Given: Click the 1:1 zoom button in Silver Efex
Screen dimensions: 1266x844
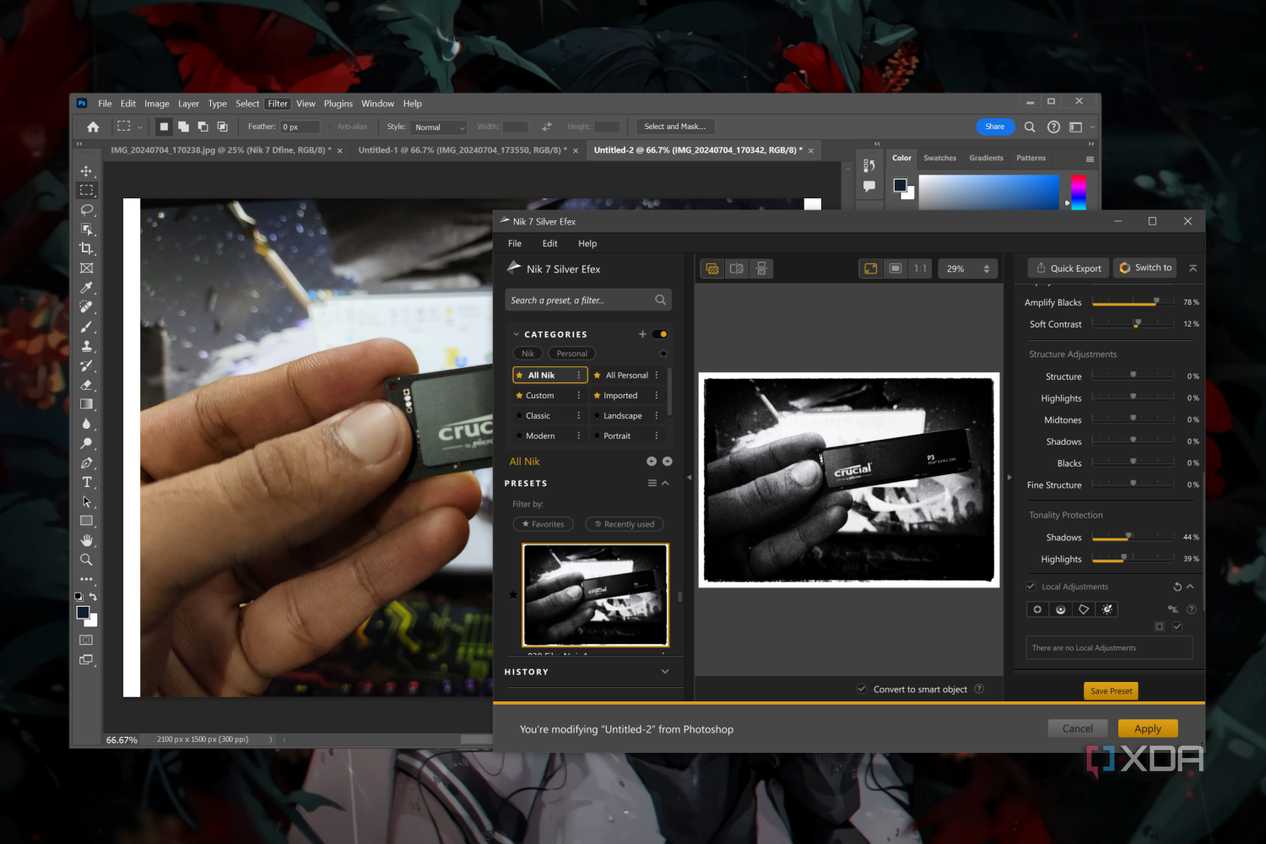Looking at the screenshot, I should tap(920, 268).
